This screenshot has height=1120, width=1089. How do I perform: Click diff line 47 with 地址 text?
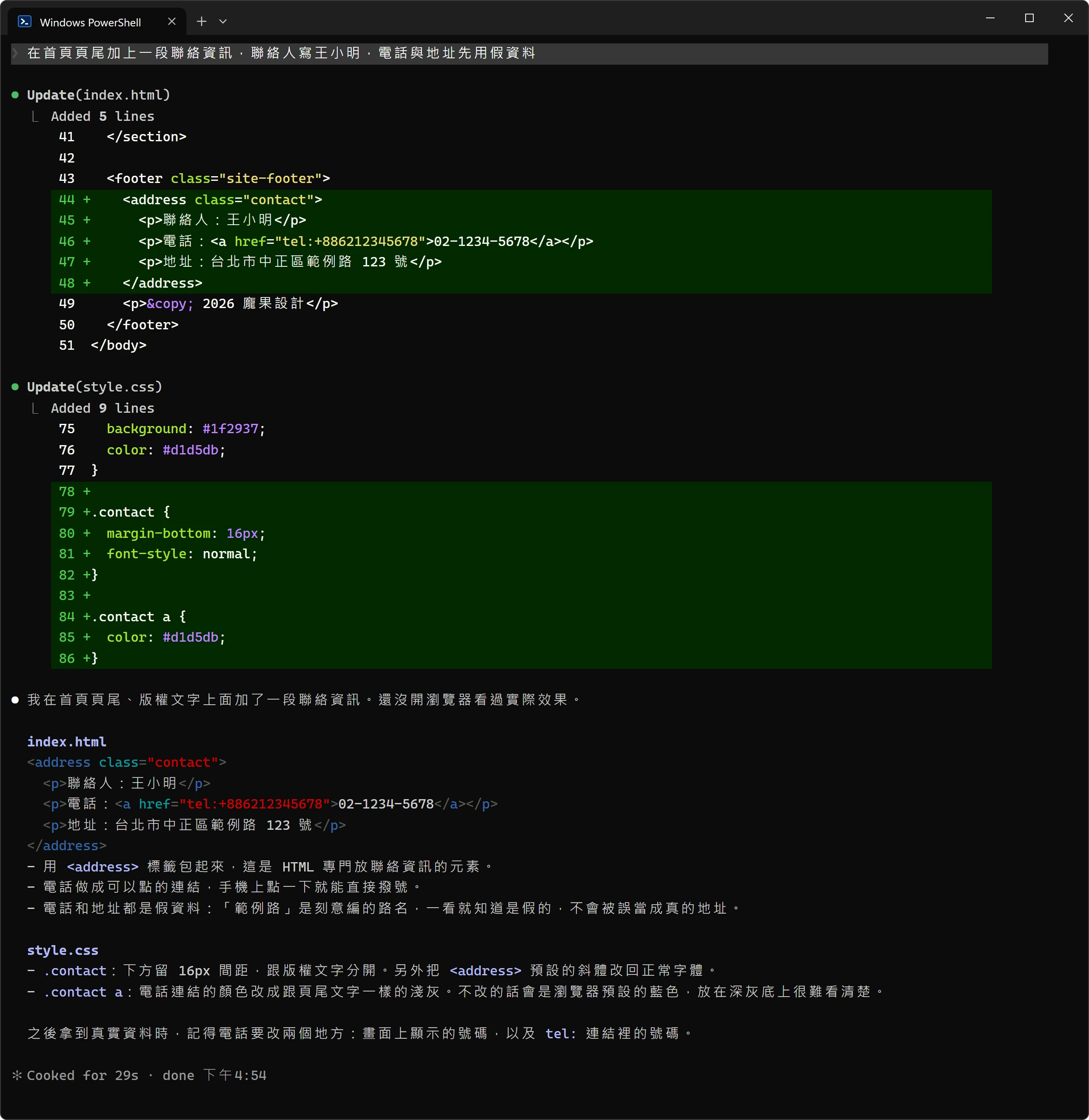pos(521,262)
